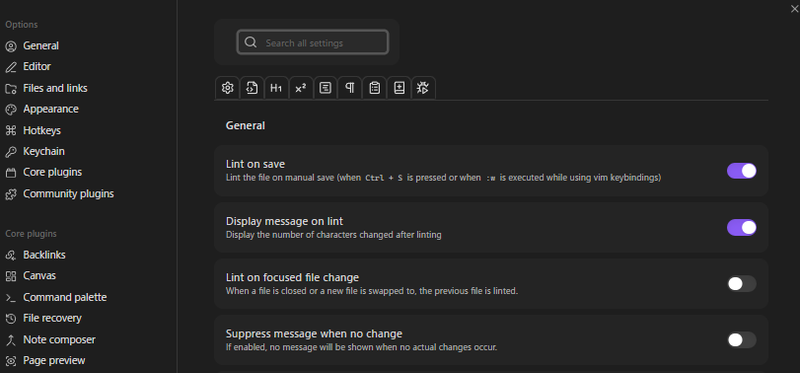Click the 'Options' sidebar section label

[x=21, y=24]
